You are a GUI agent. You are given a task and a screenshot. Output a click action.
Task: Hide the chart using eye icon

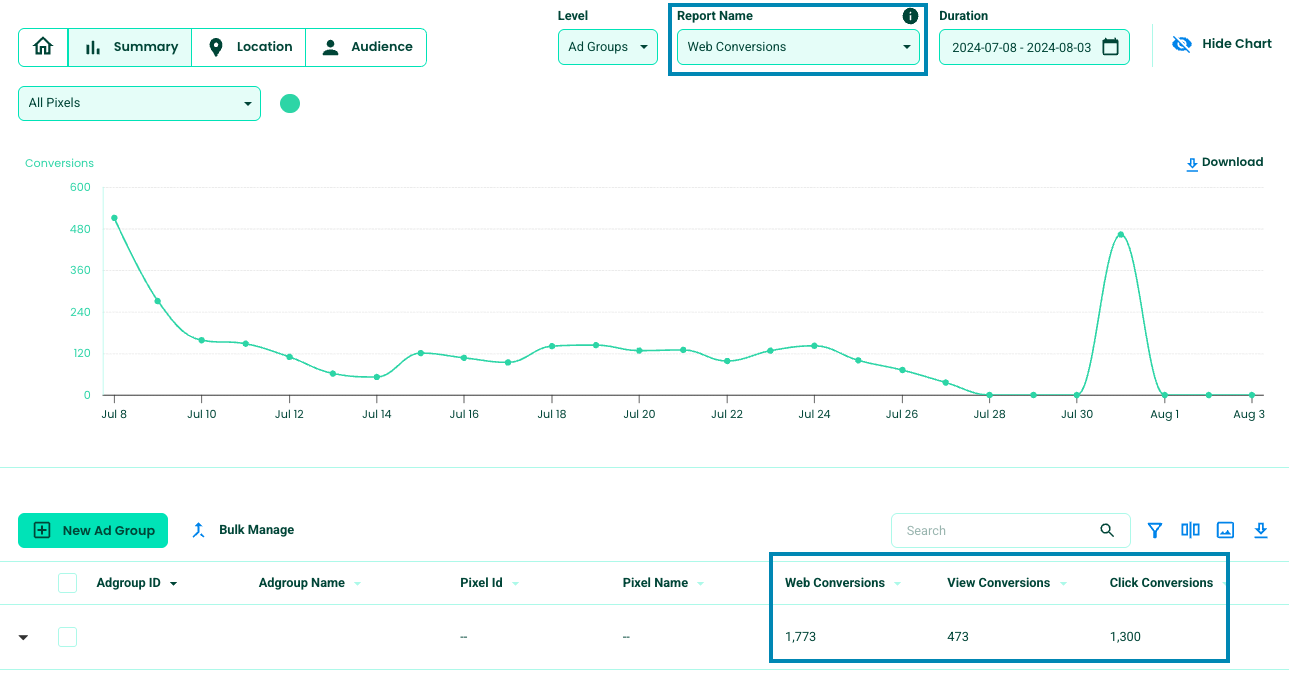[x=1182, y=44]
